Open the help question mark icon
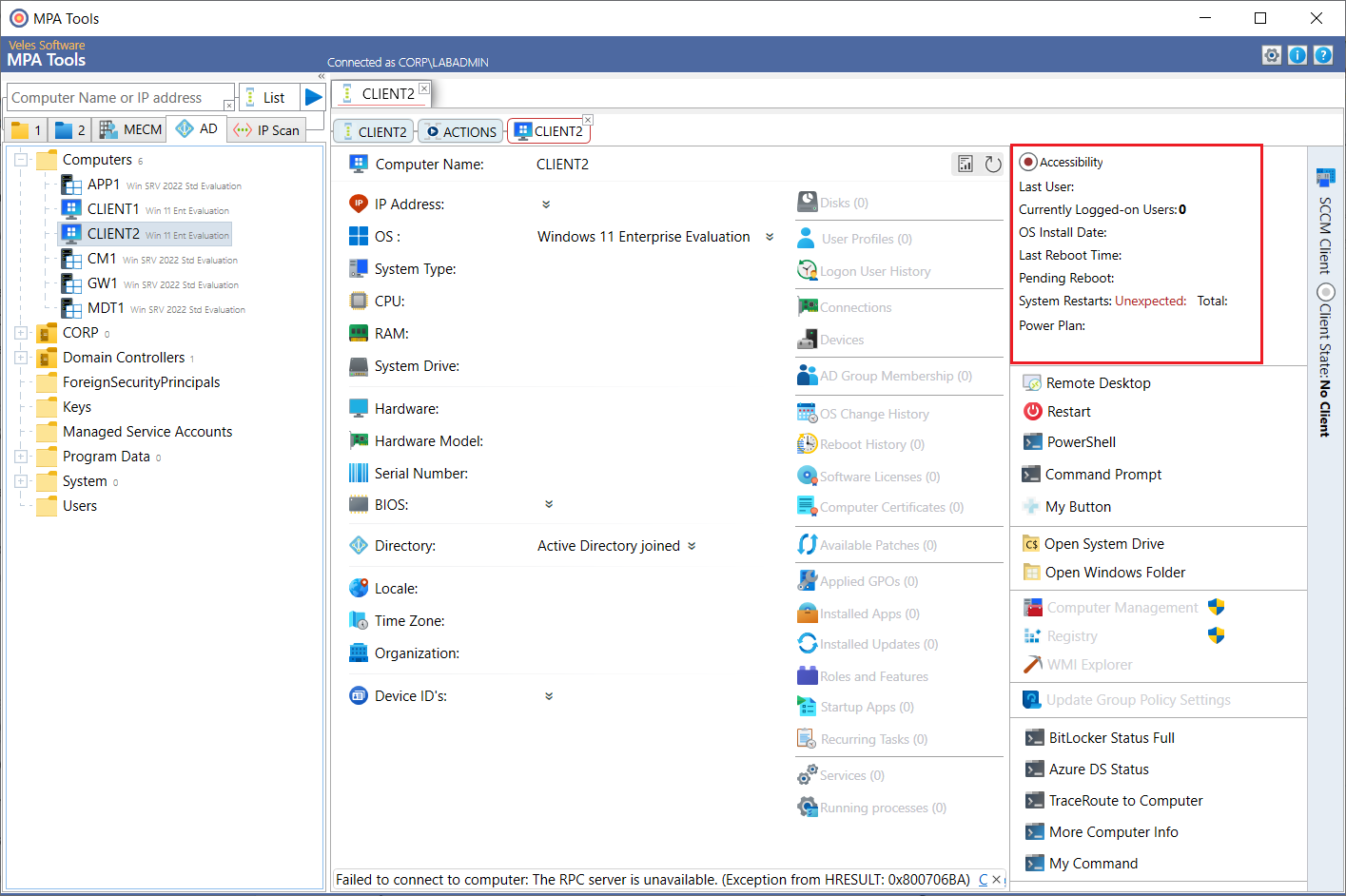Viewport: 1346px width, 896px height. coord(1323,55)
